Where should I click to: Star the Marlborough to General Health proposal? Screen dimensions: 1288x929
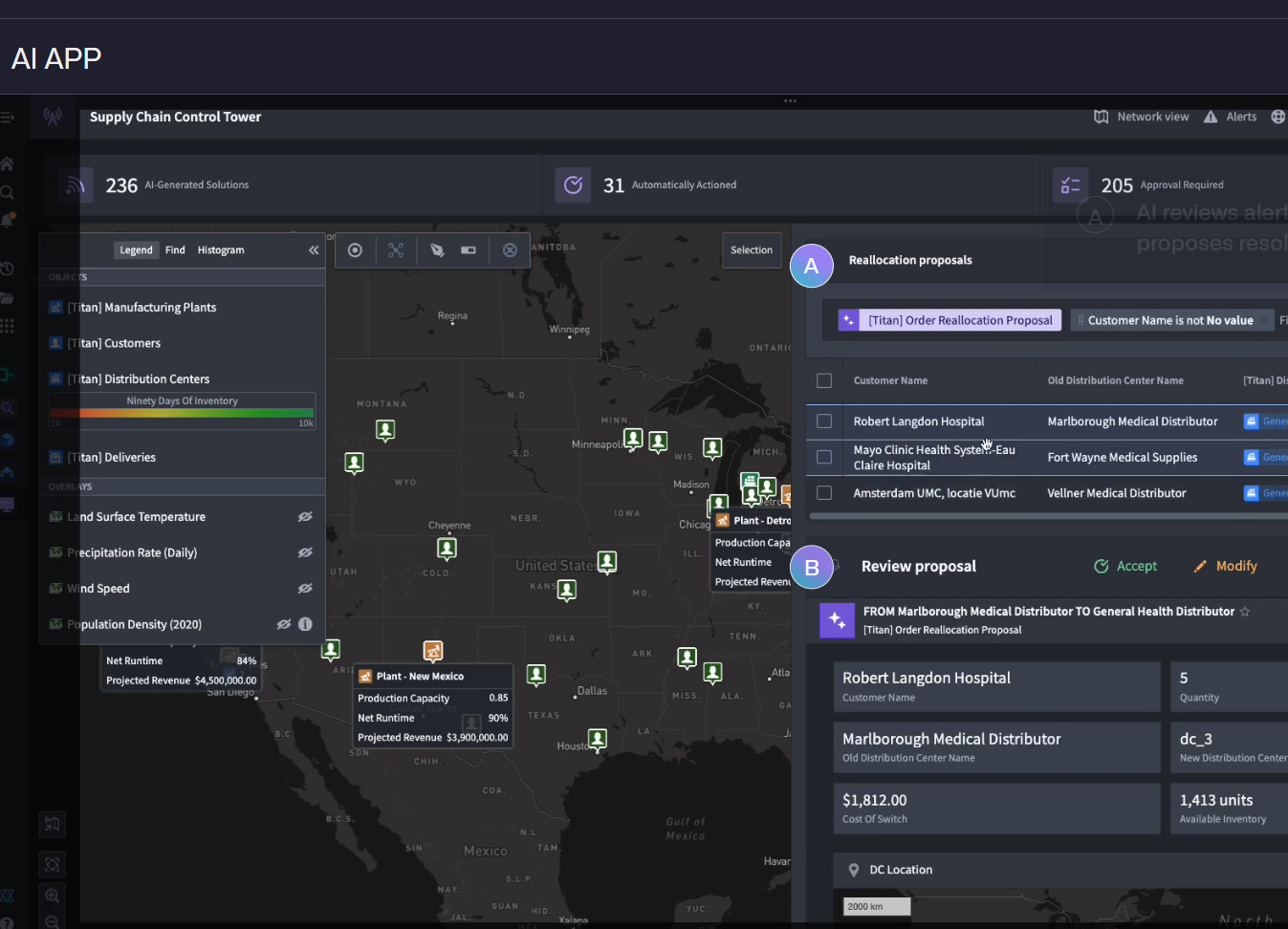point(1245,612)
